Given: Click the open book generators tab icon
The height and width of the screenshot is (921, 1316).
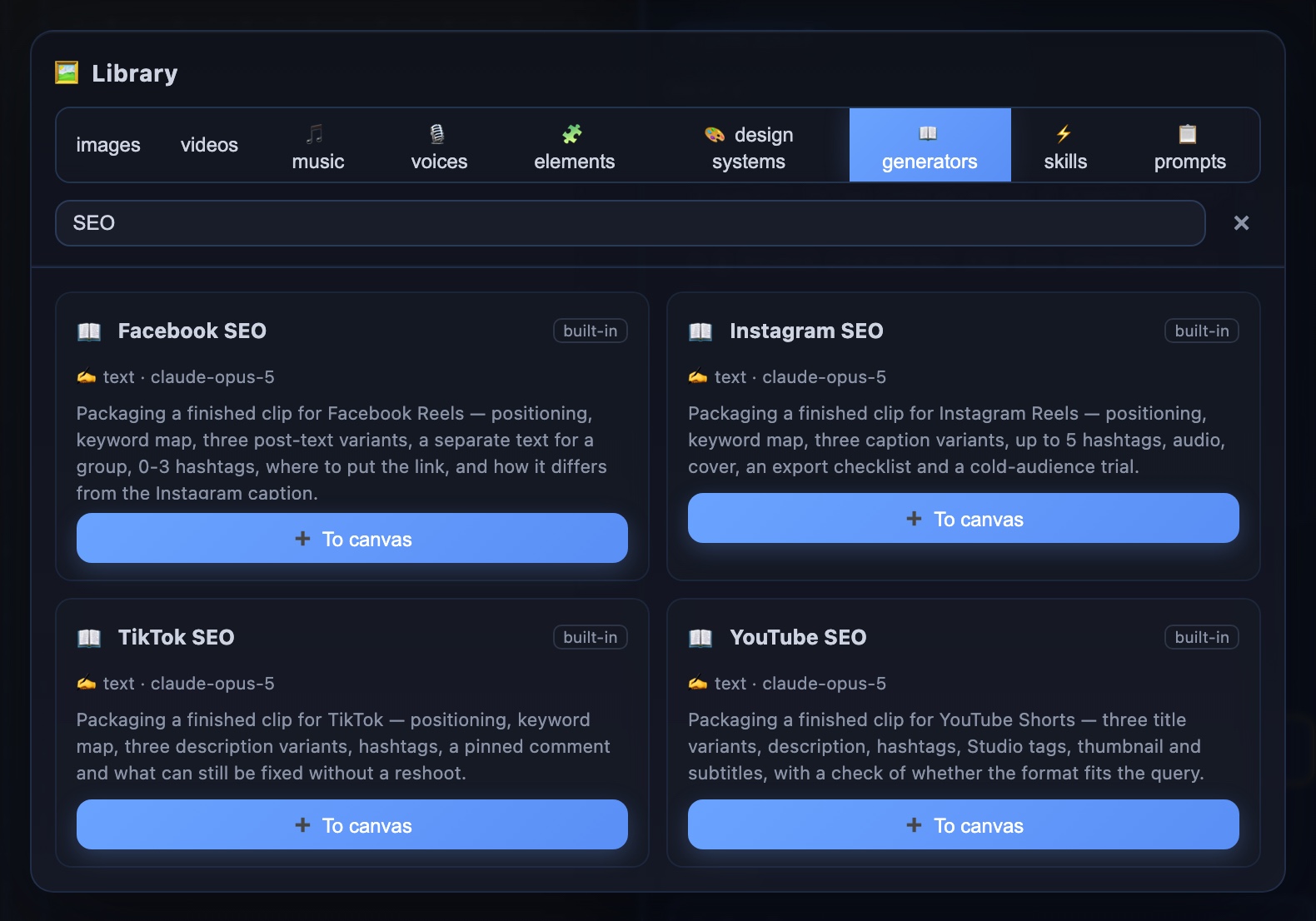Looking at the screenshot, I should coord(928,133).
